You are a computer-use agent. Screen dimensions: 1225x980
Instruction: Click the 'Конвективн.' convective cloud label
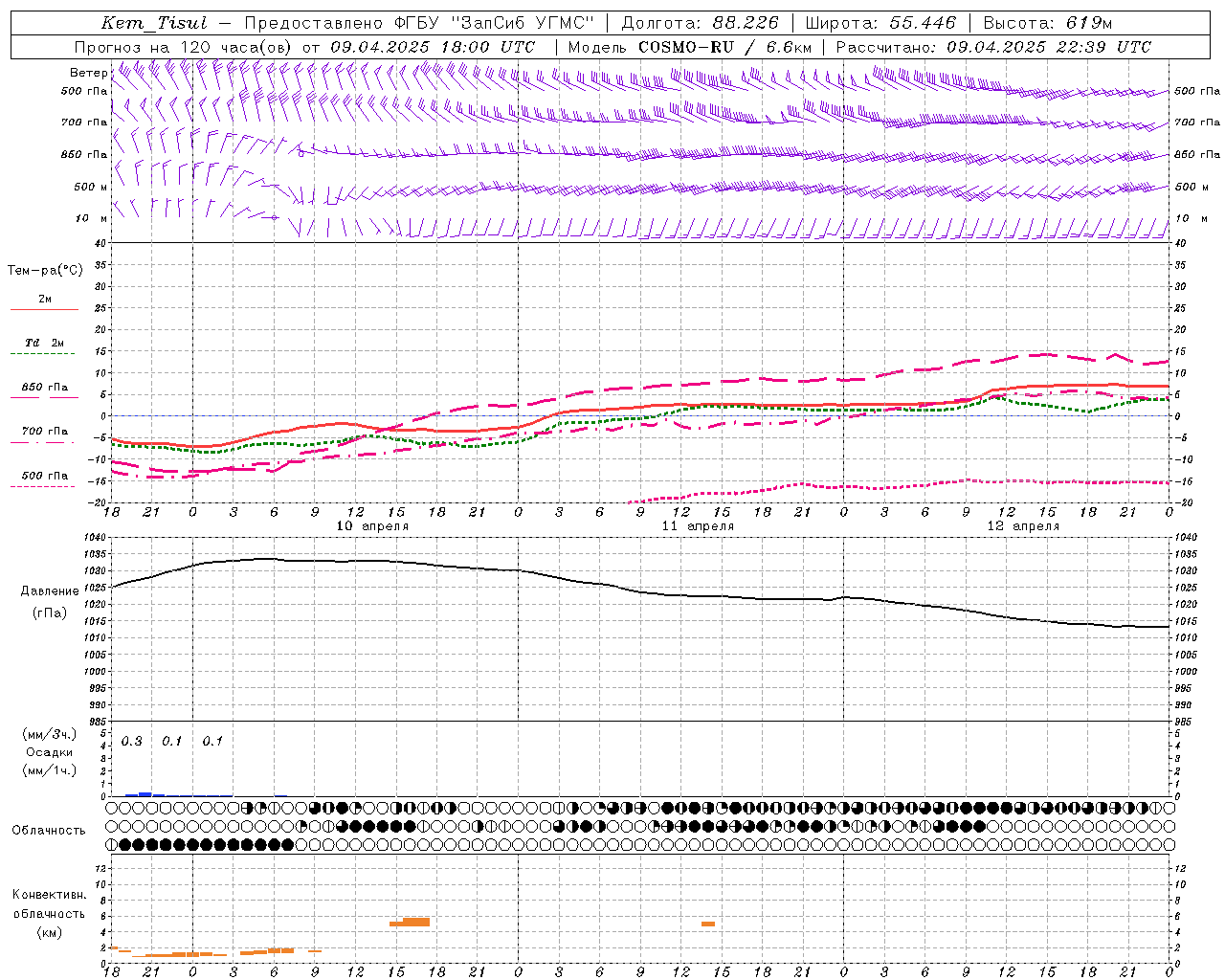pyautogui.click(x=49, y=895)
